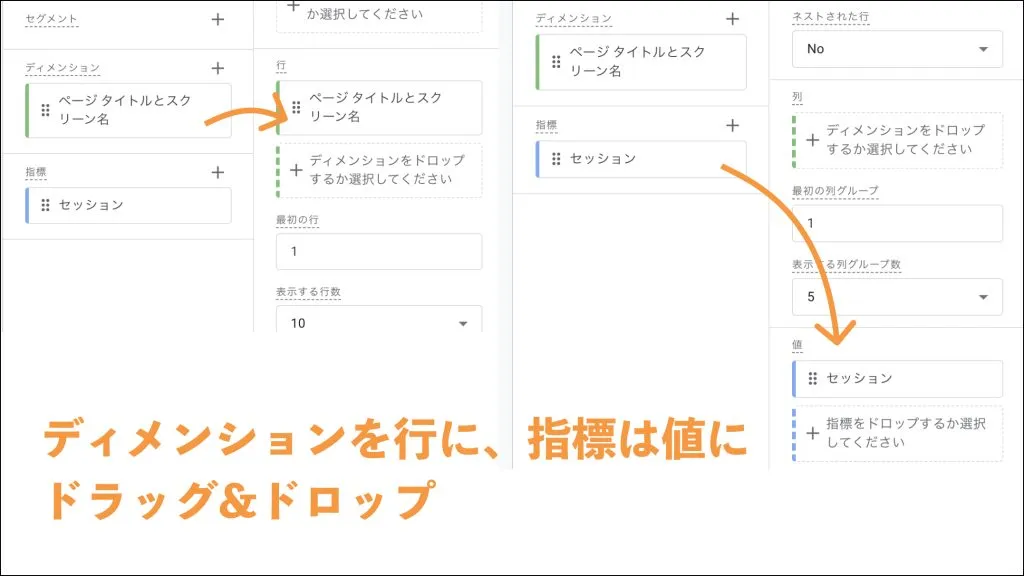The image size is (1024, 576).
Task: Click ディメンションをドロップ drop zone under 列
Action: pyautogui.click(x=897, y=140)
